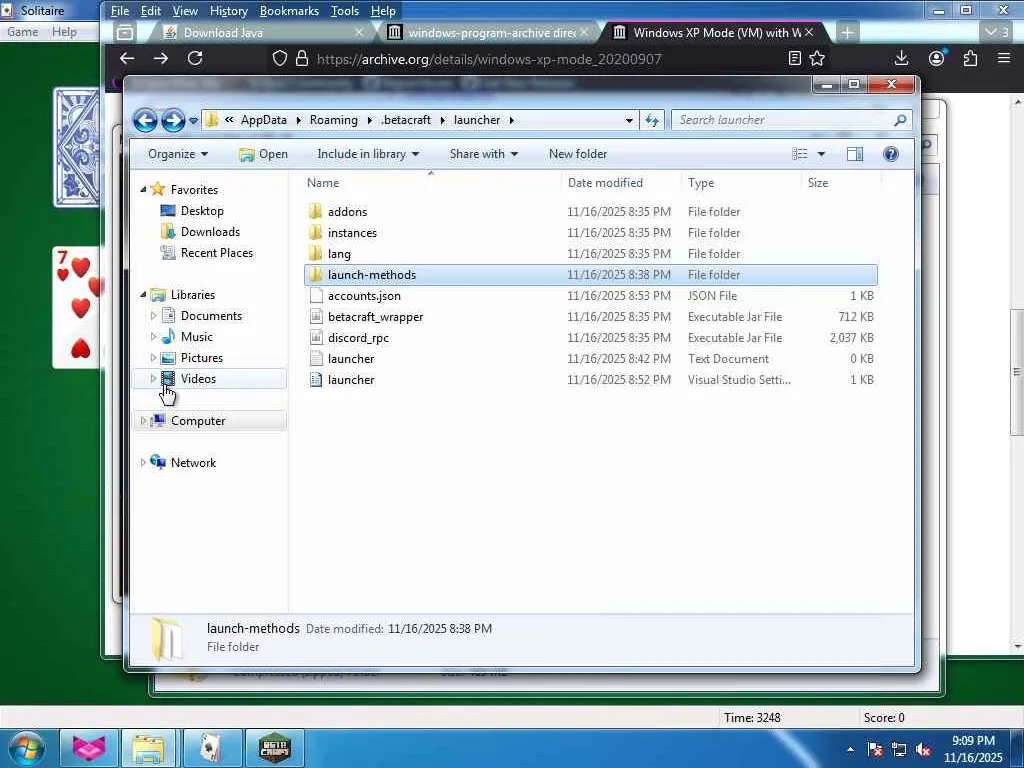Toggle the preview pane icon
The width and height of the screenshot is (1024, 768).
pos(855,154)
